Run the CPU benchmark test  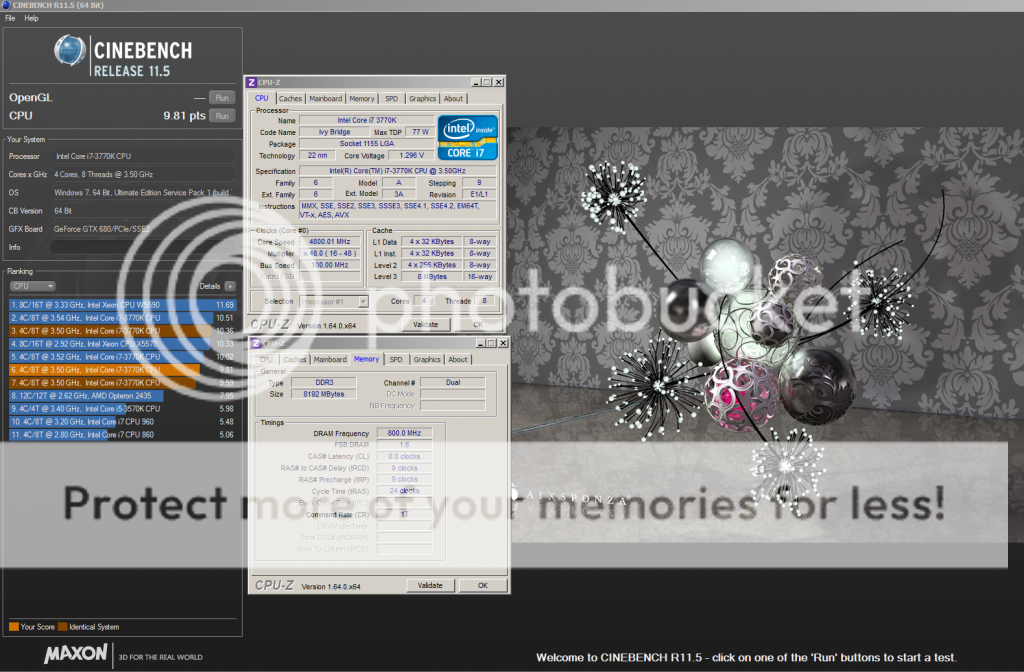(221, 116)
